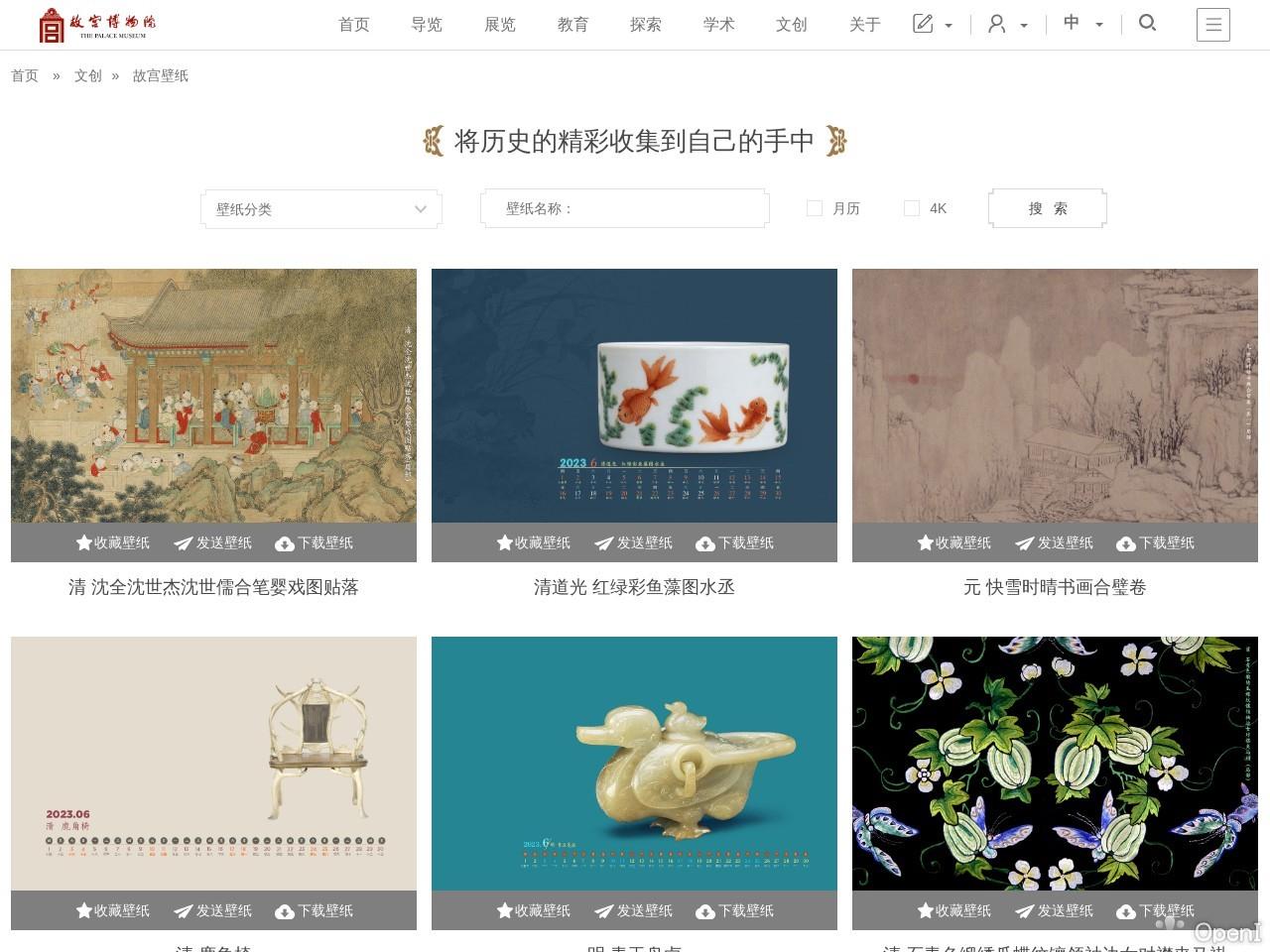Select 文创 in the navigation menu
The image size is (1270, 952).
pos(791,25)
